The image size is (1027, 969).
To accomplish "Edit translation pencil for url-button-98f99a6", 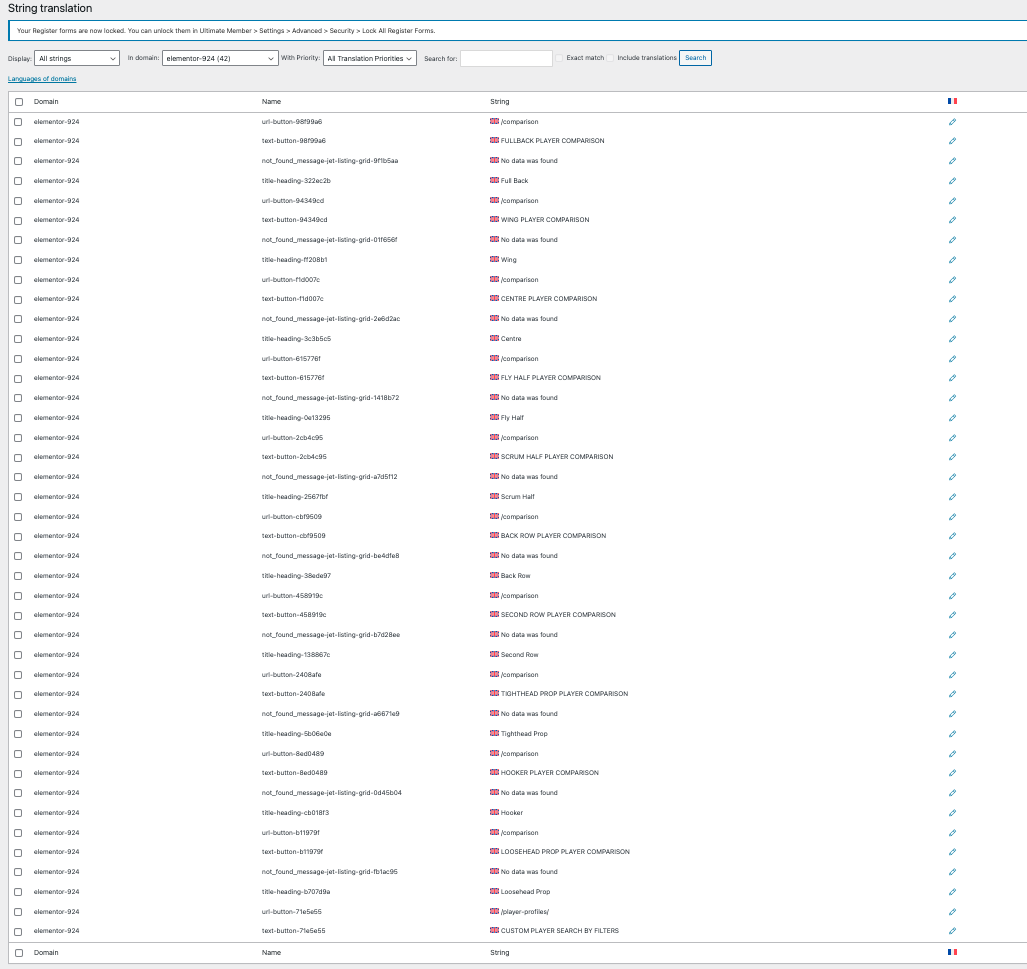I will pos(952,122).
